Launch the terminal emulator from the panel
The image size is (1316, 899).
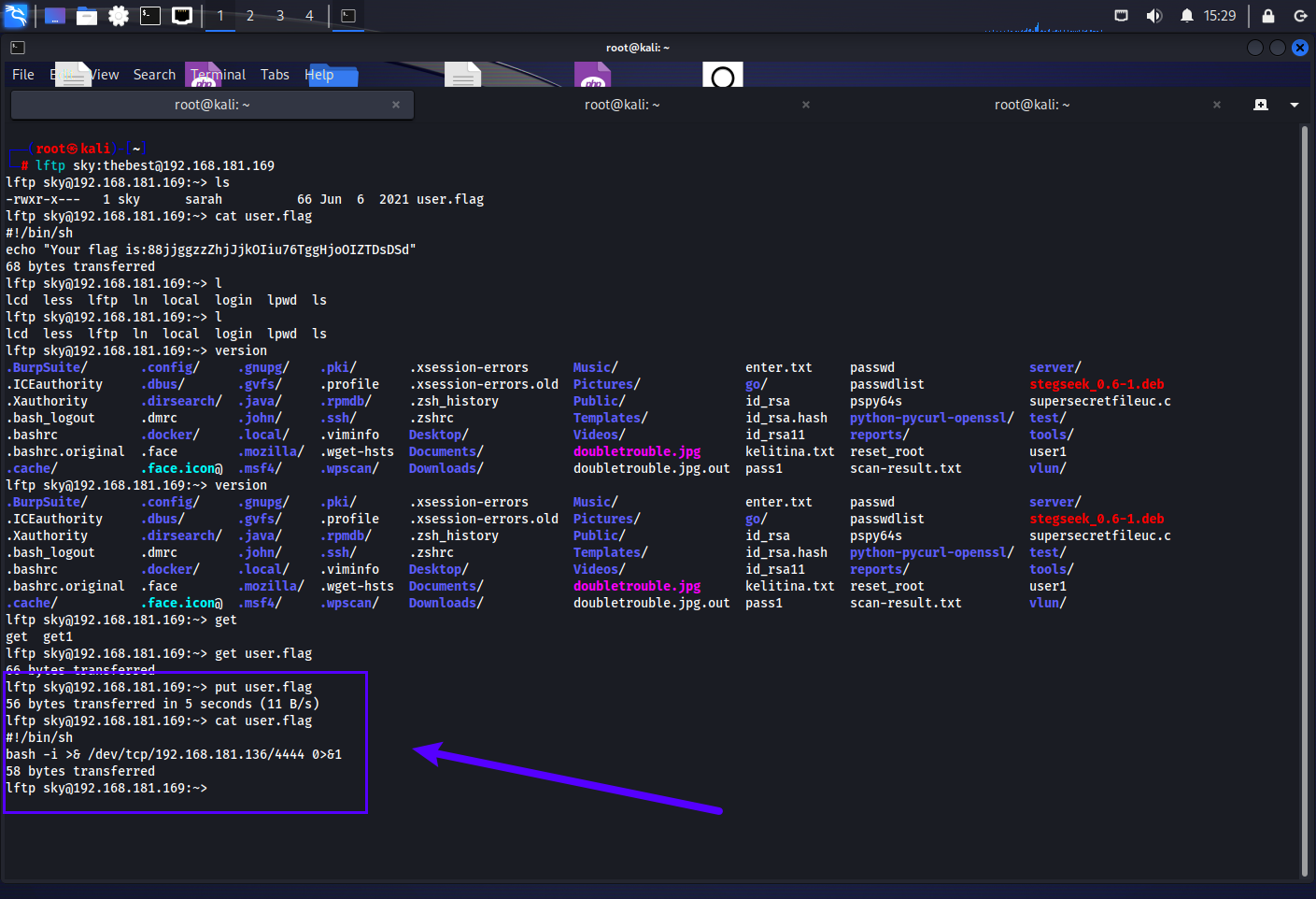click(x=150, y=16)
